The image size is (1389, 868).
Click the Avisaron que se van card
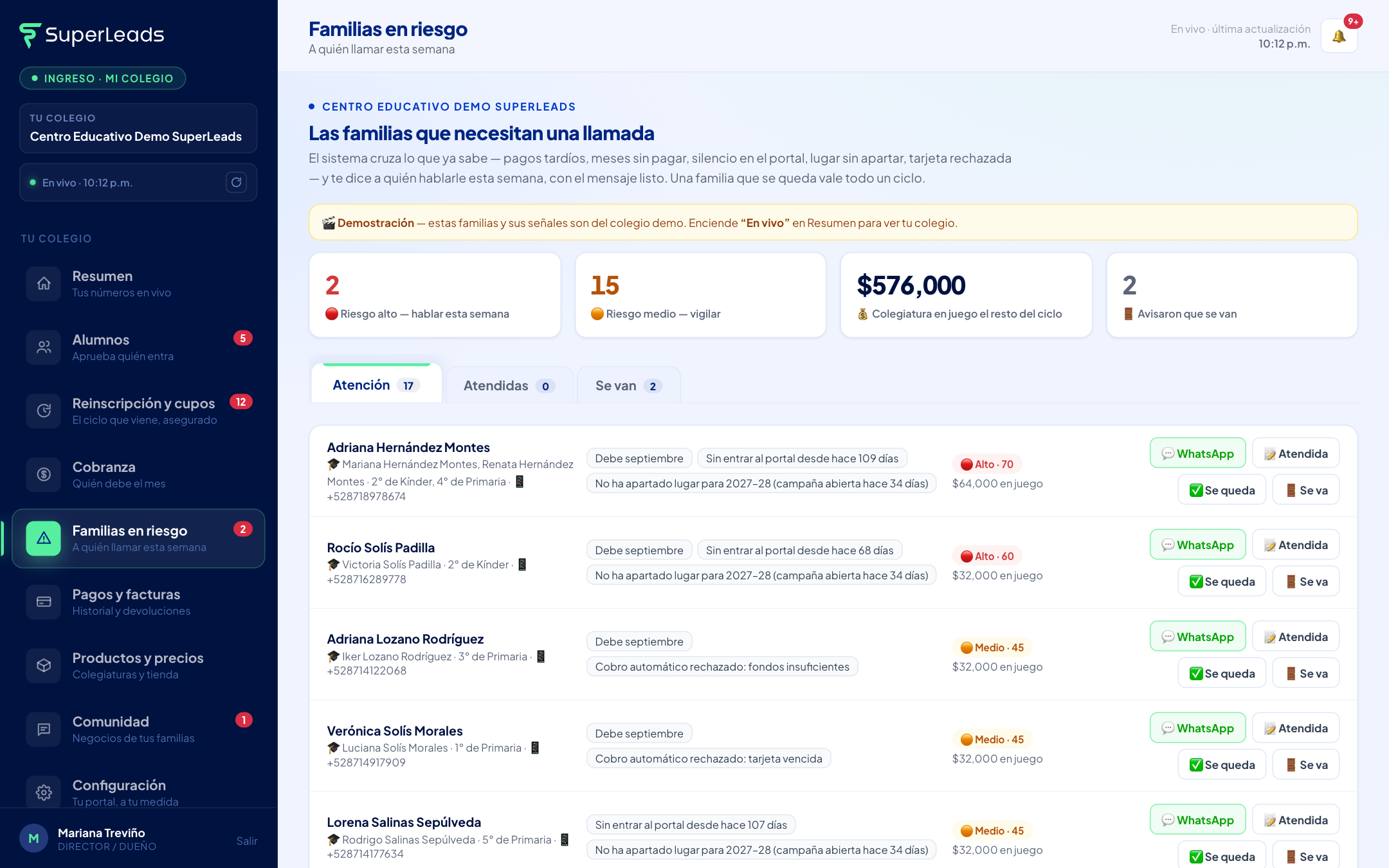[x=1231, y=295]
